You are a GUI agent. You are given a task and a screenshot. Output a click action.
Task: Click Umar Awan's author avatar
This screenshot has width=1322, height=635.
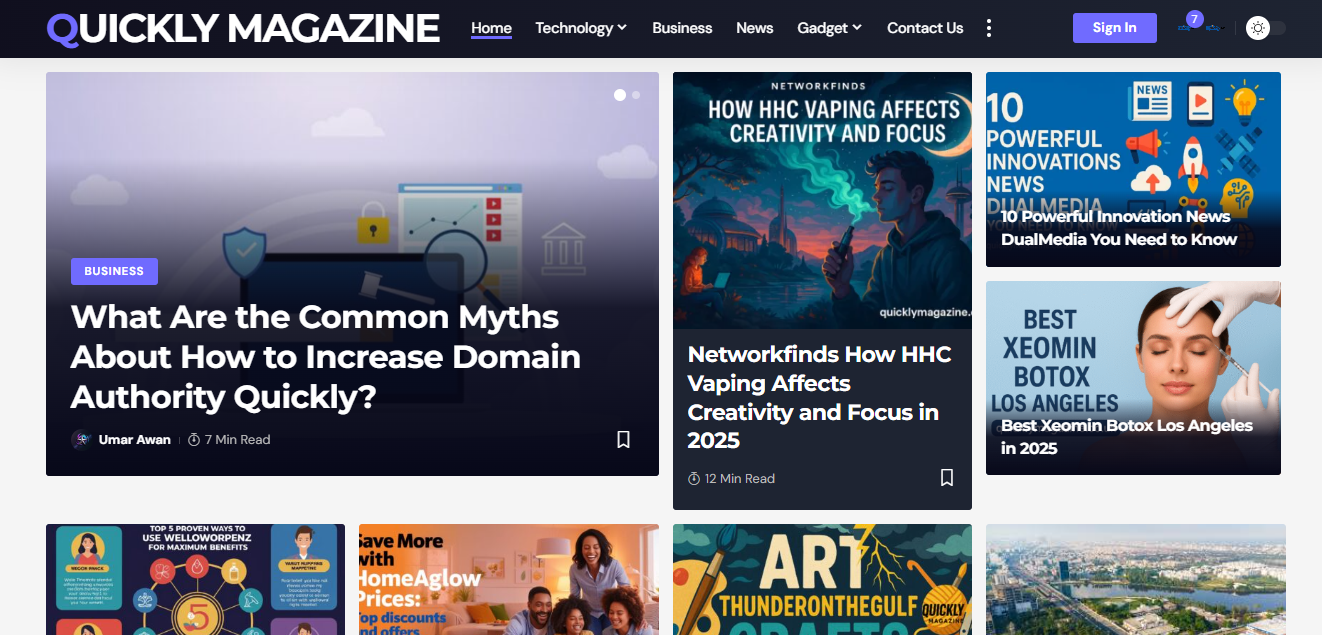[x=81, y=439]
